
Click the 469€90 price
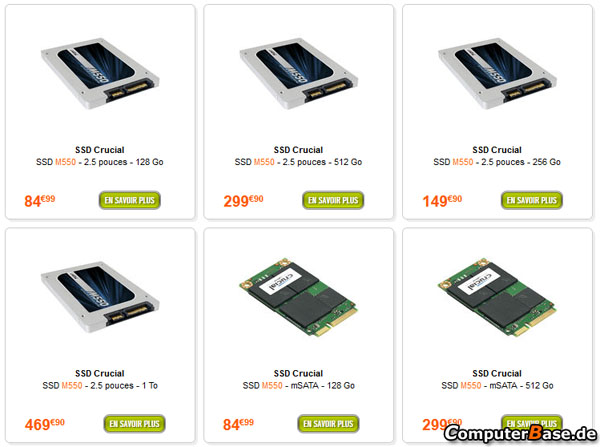click(x=44, y=424)
